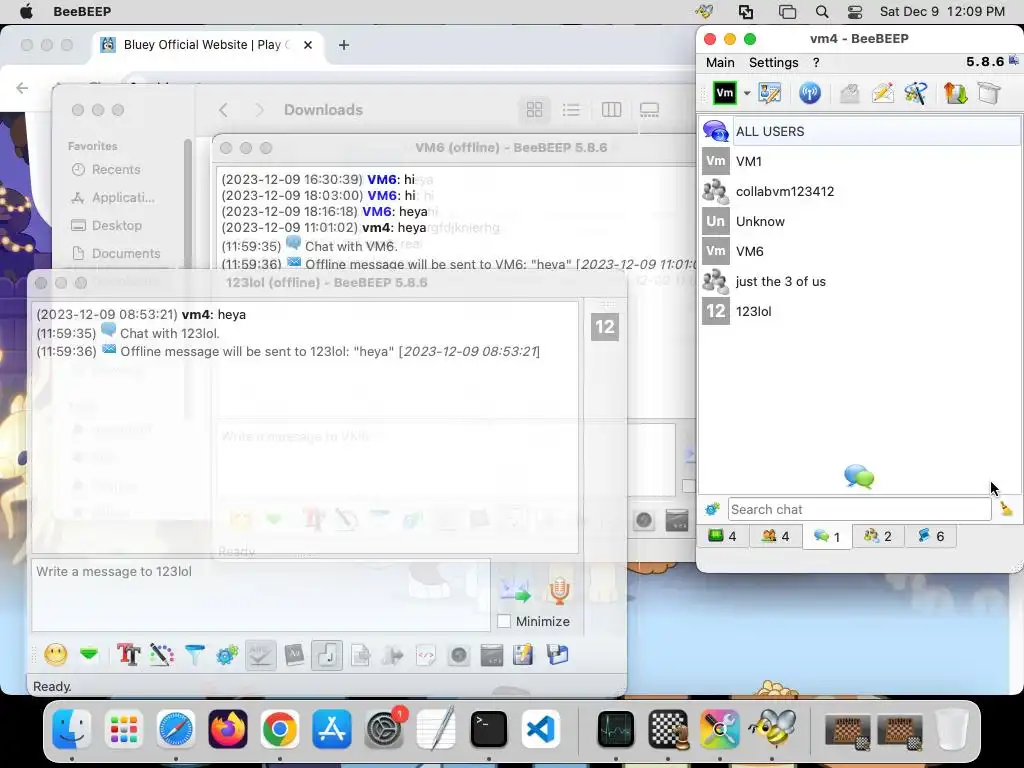The width and height of the screenshot is (1024, 768).
Task: Open 'just the 3 of us' group
Action: point(859,281)
